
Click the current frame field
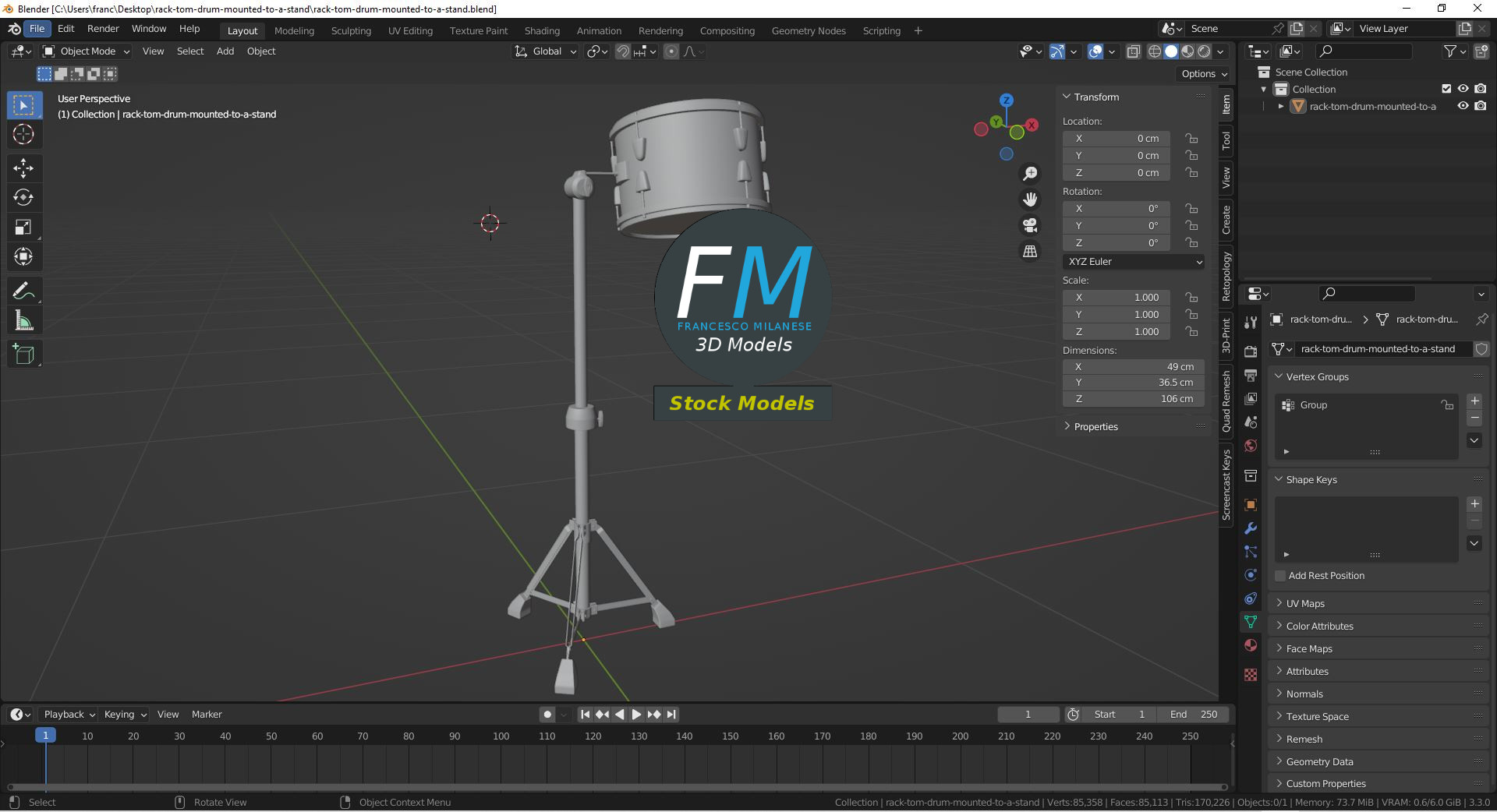tap(1028, 715)
